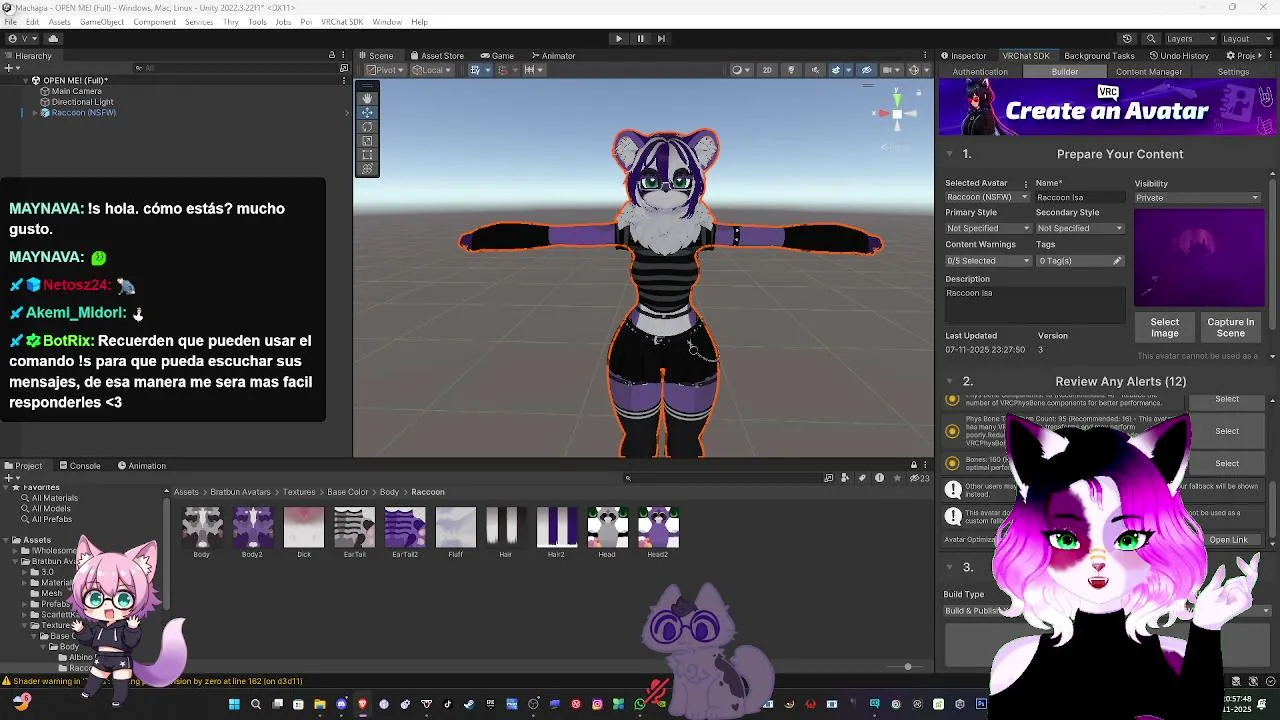This screenshot has height=720, width=1280.
Task: Open the Windows Start menu
Action: 234,704
